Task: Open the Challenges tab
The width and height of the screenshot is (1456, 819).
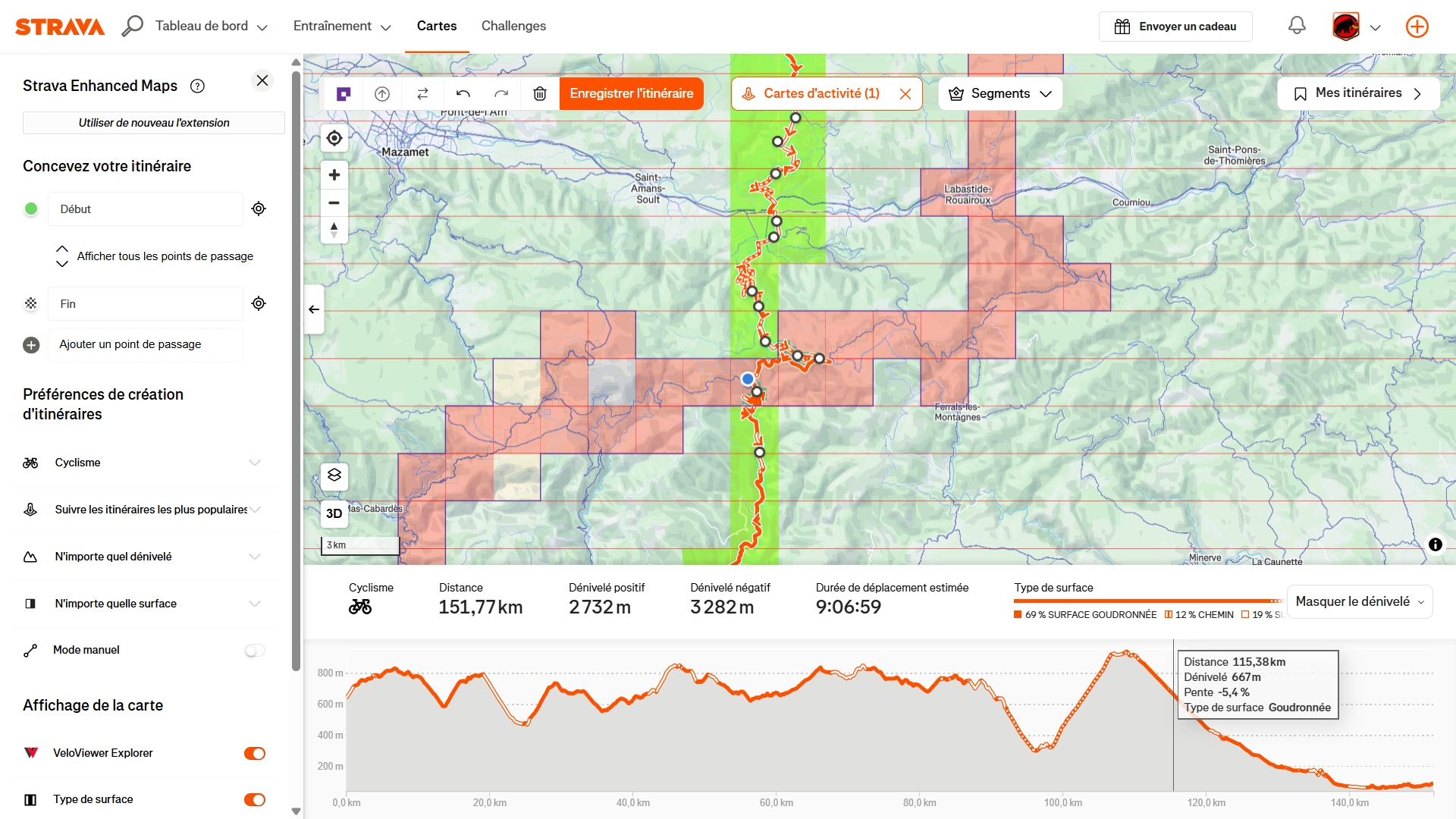Action: (x=513, y=26)
